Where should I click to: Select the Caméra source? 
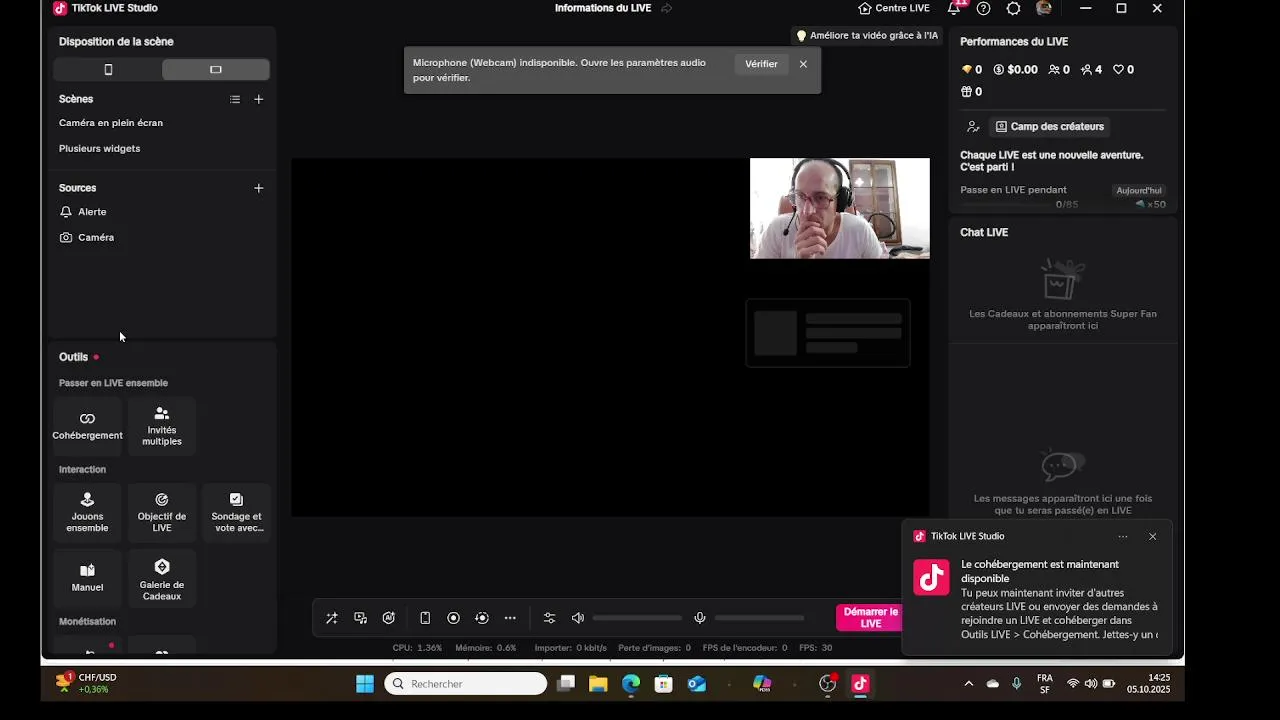pos(96,238)
